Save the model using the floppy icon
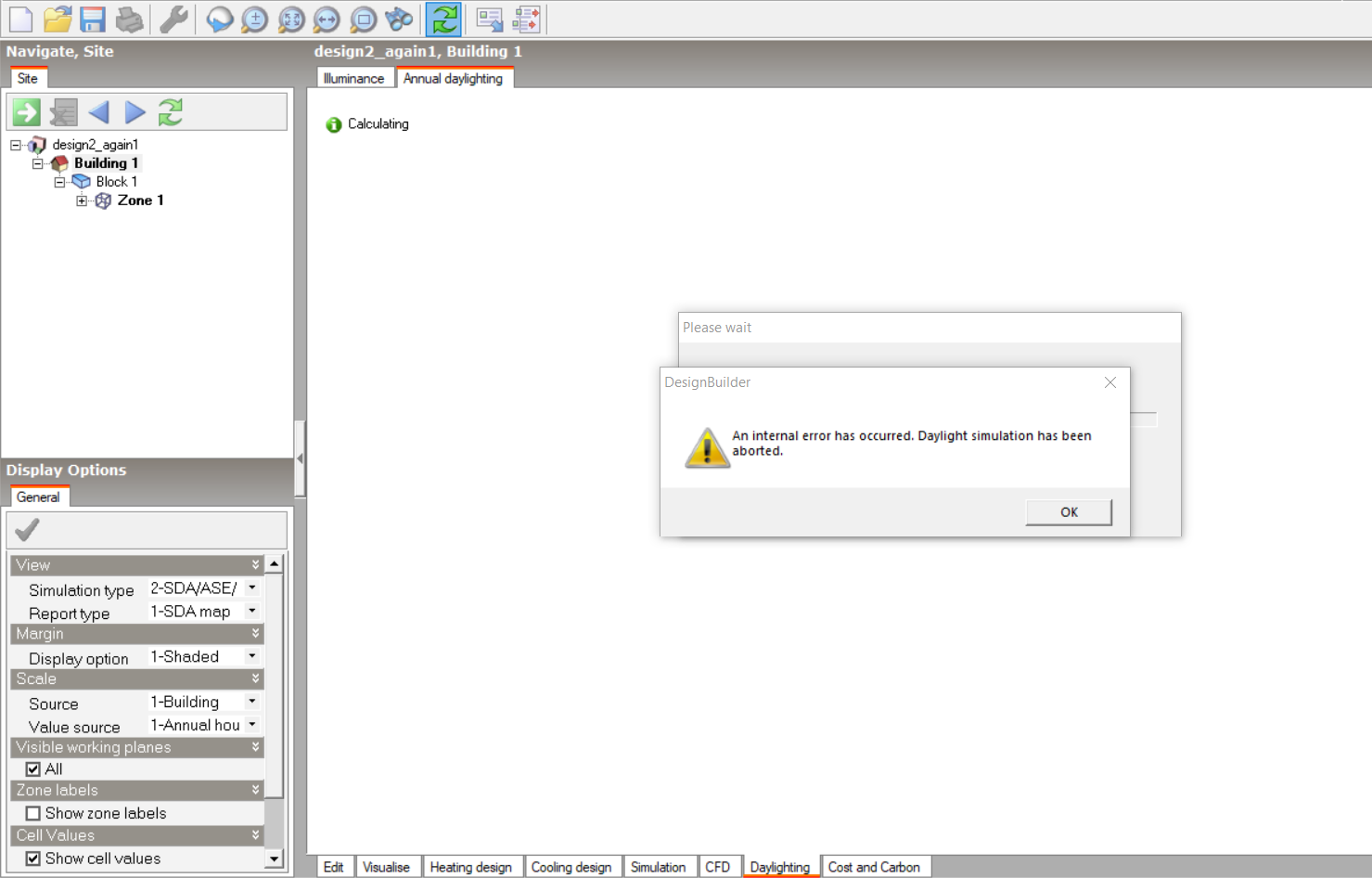This screenshot has height=878, width=1372. [x=93, y=19]
